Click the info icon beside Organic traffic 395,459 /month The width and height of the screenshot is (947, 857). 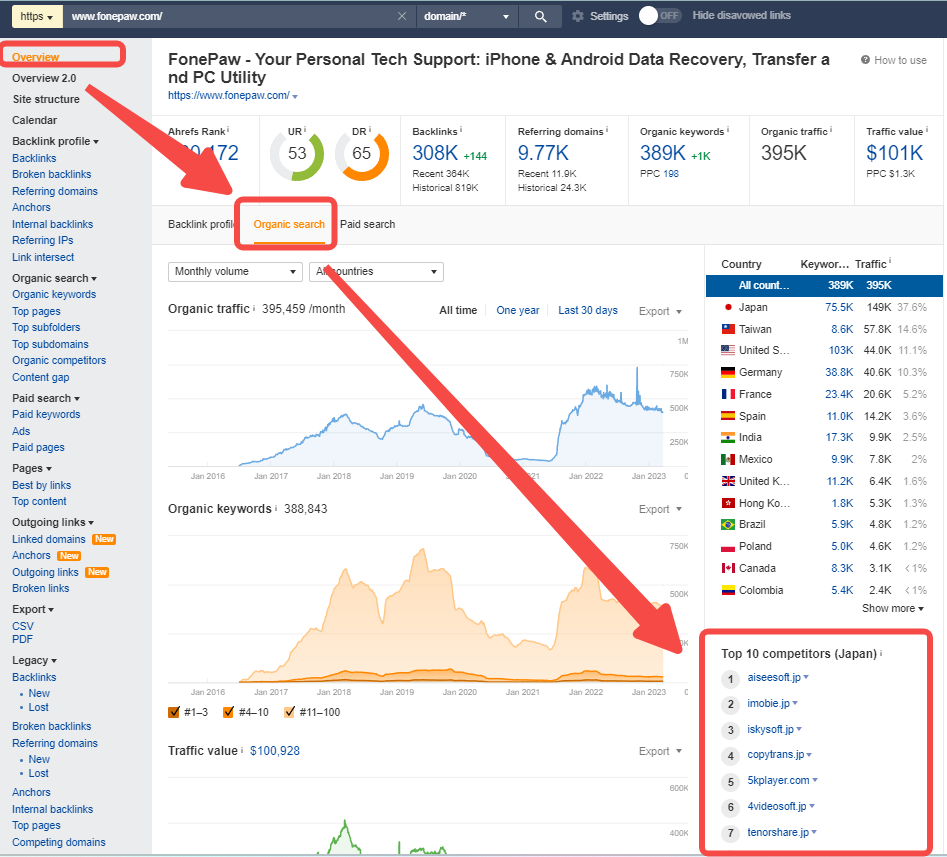254,308
